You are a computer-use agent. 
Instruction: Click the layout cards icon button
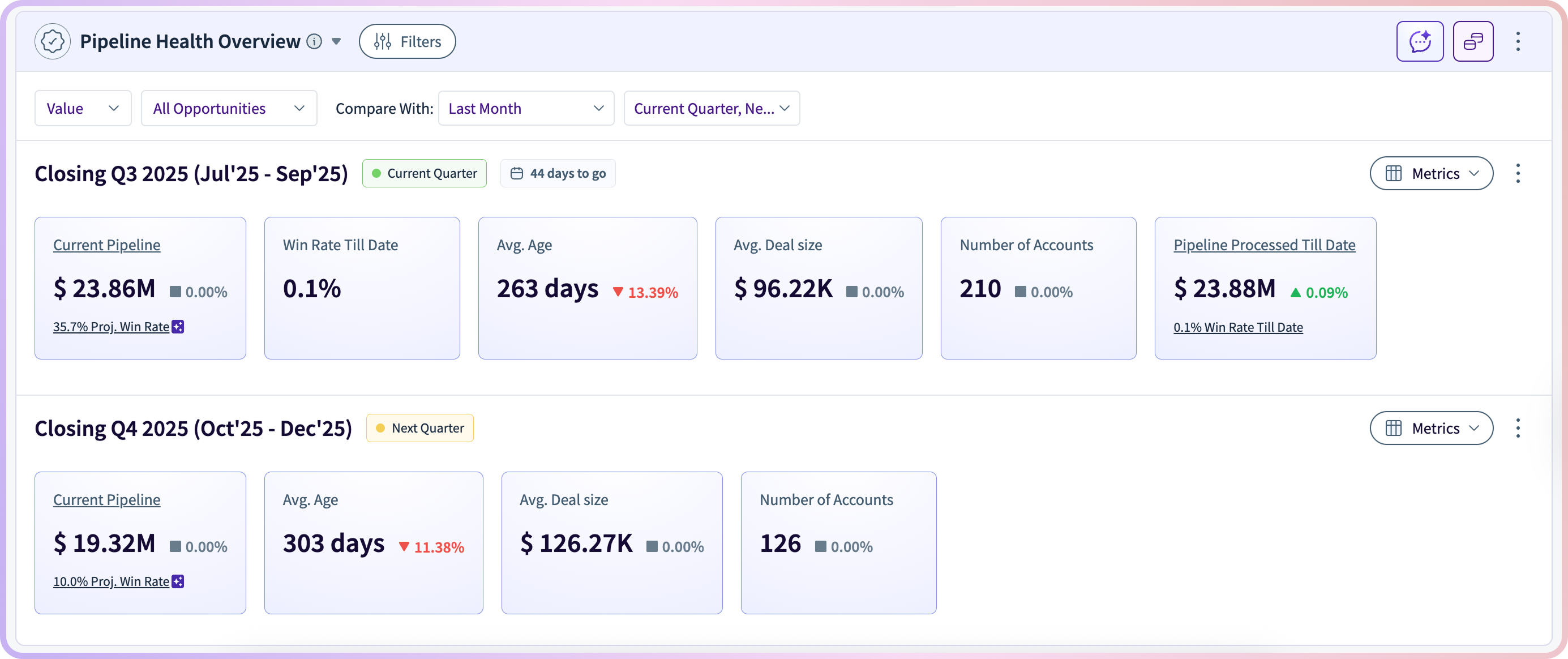tap(1472, 41)
